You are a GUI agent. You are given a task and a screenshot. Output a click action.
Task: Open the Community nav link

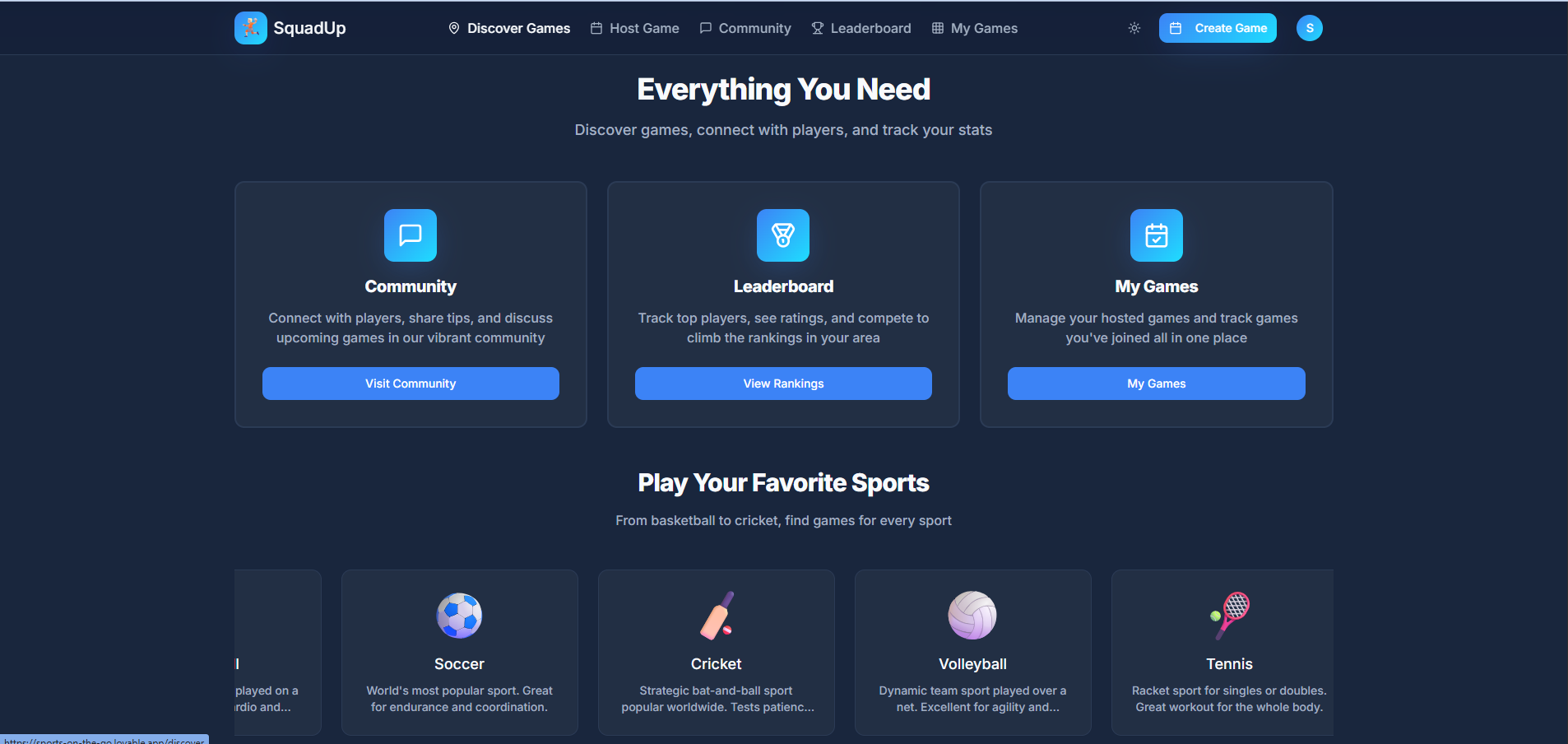745,28
